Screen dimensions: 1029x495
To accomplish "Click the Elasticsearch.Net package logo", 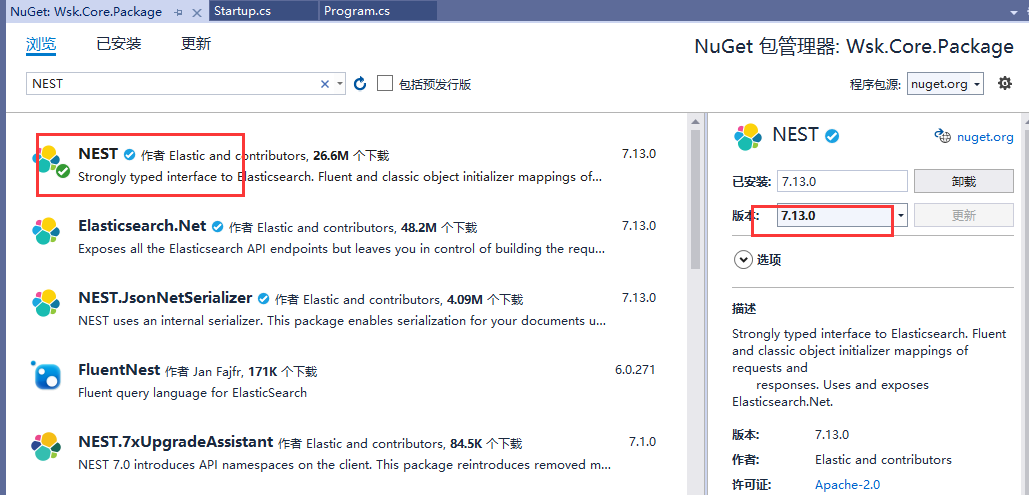I will point(47,230).
